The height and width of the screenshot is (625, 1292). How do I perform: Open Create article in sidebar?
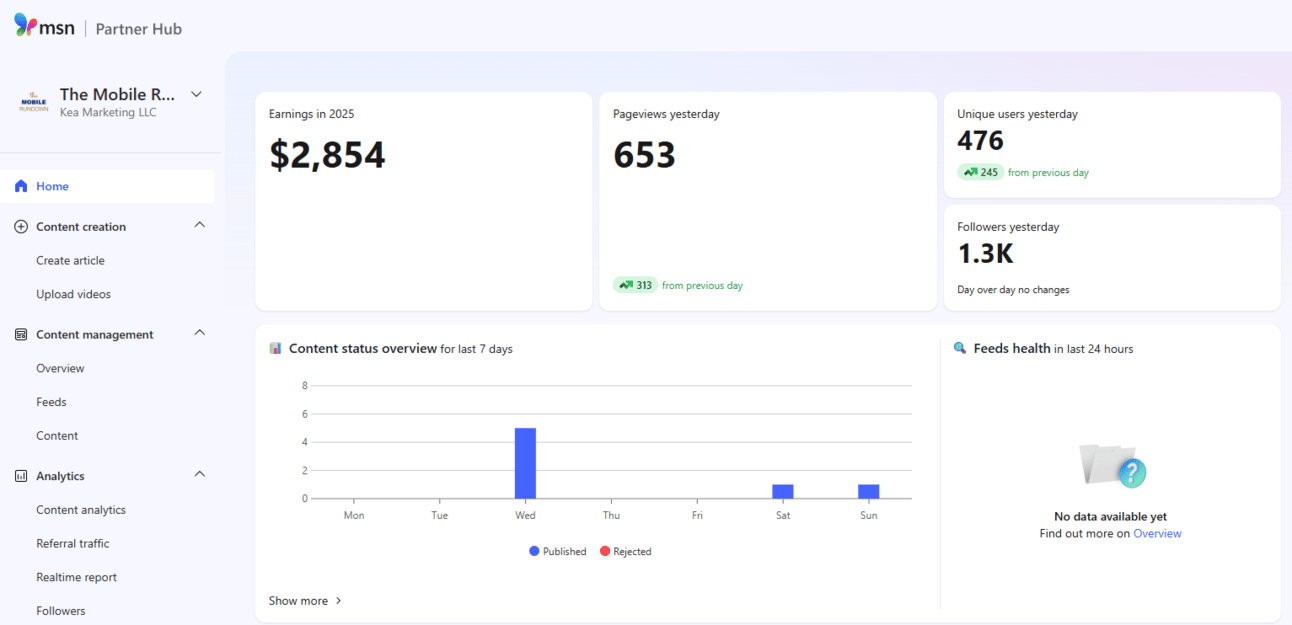click(x=70, y=261)
